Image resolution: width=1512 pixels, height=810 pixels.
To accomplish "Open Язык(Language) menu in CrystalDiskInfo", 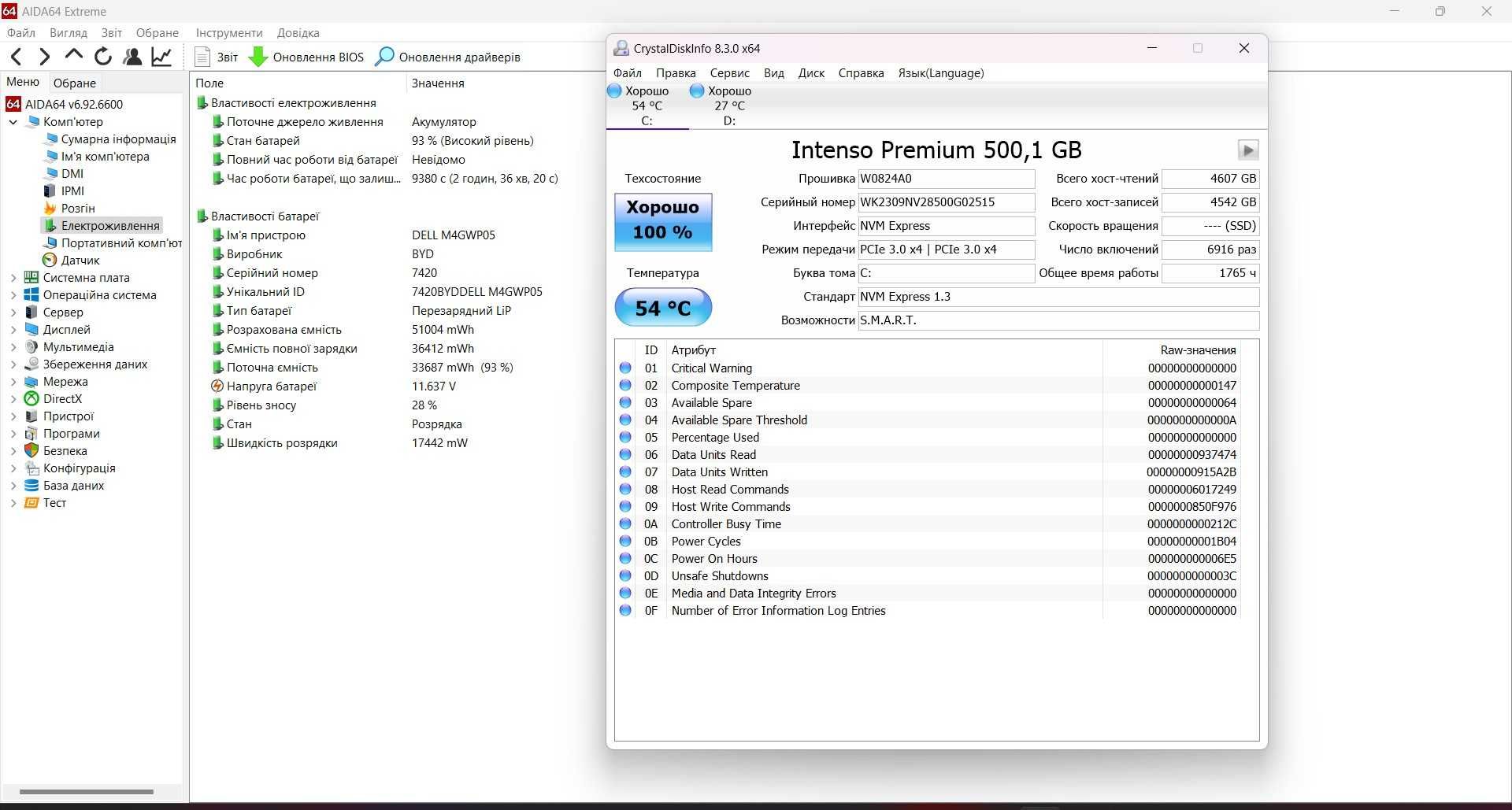I will pyautogui.click(x=941, y=73).
